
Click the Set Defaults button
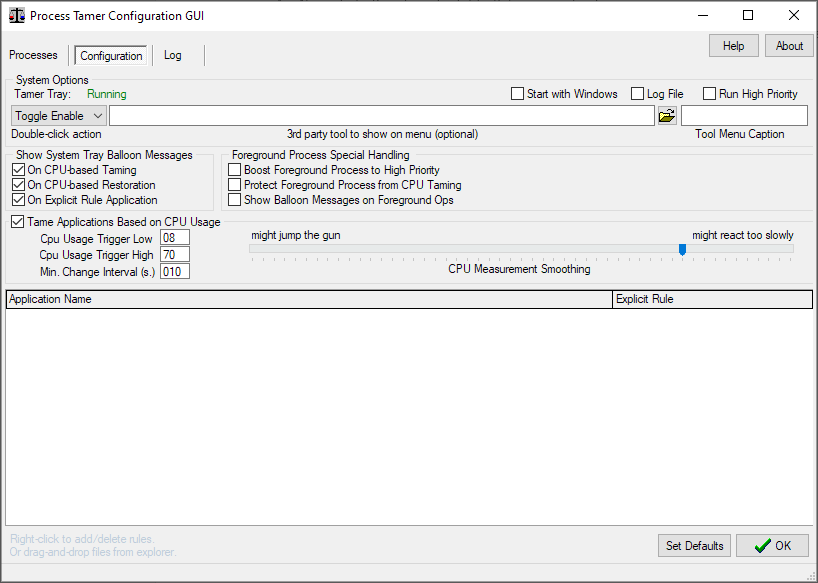point(694,545)
